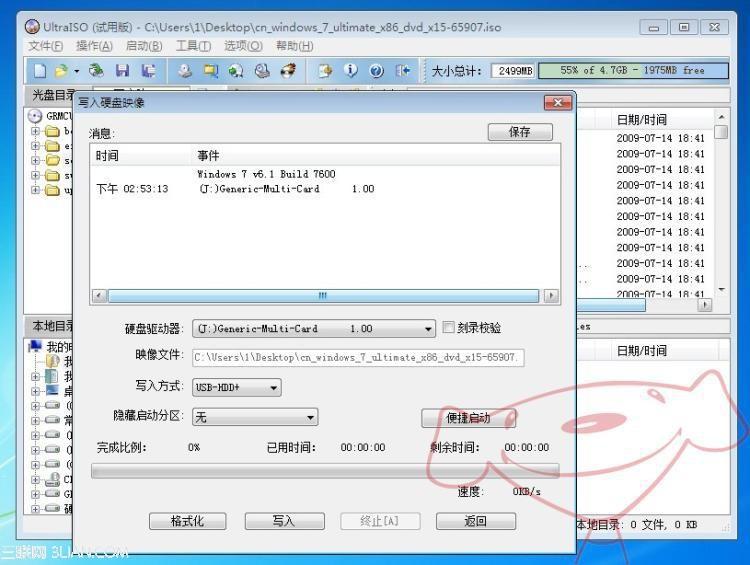Click the 映像文件 path field
The image size is (750, 565).
coord(358,357)
